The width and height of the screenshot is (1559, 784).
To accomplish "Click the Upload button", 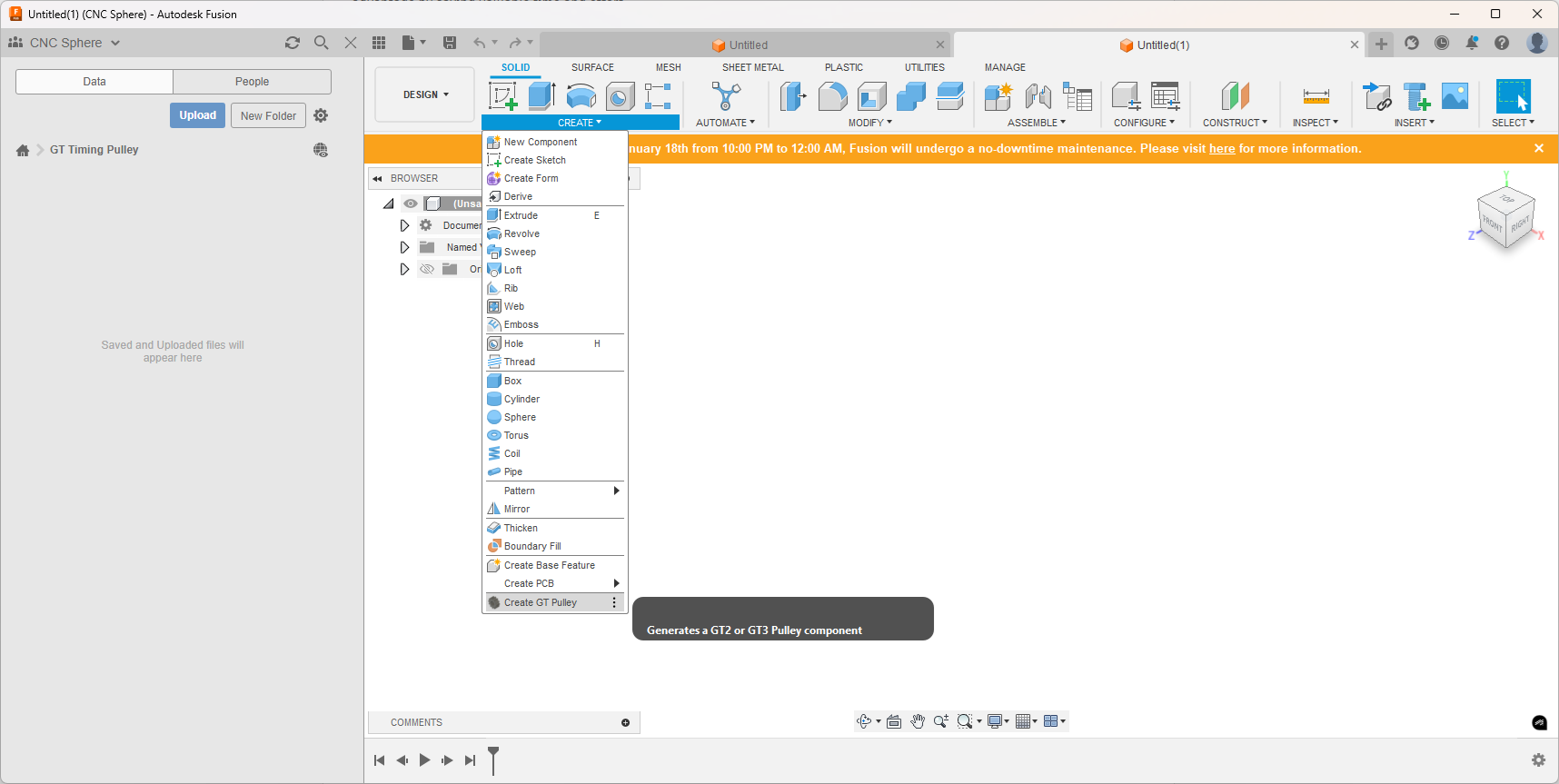I will pos(197,115).
